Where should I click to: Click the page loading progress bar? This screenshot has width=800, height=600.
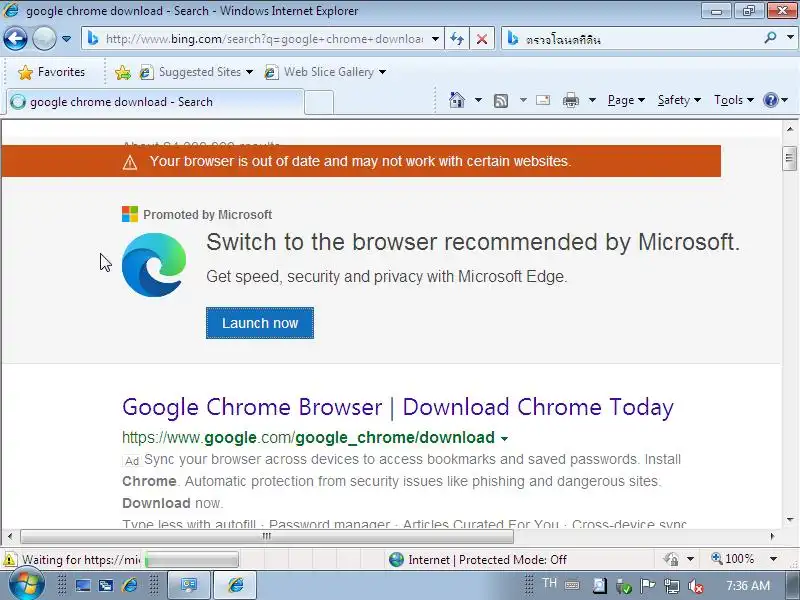pos(191,560)
